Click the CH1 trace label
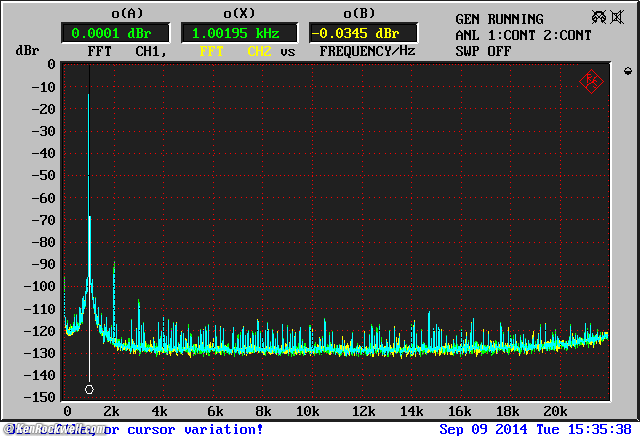 click(151, 51)
